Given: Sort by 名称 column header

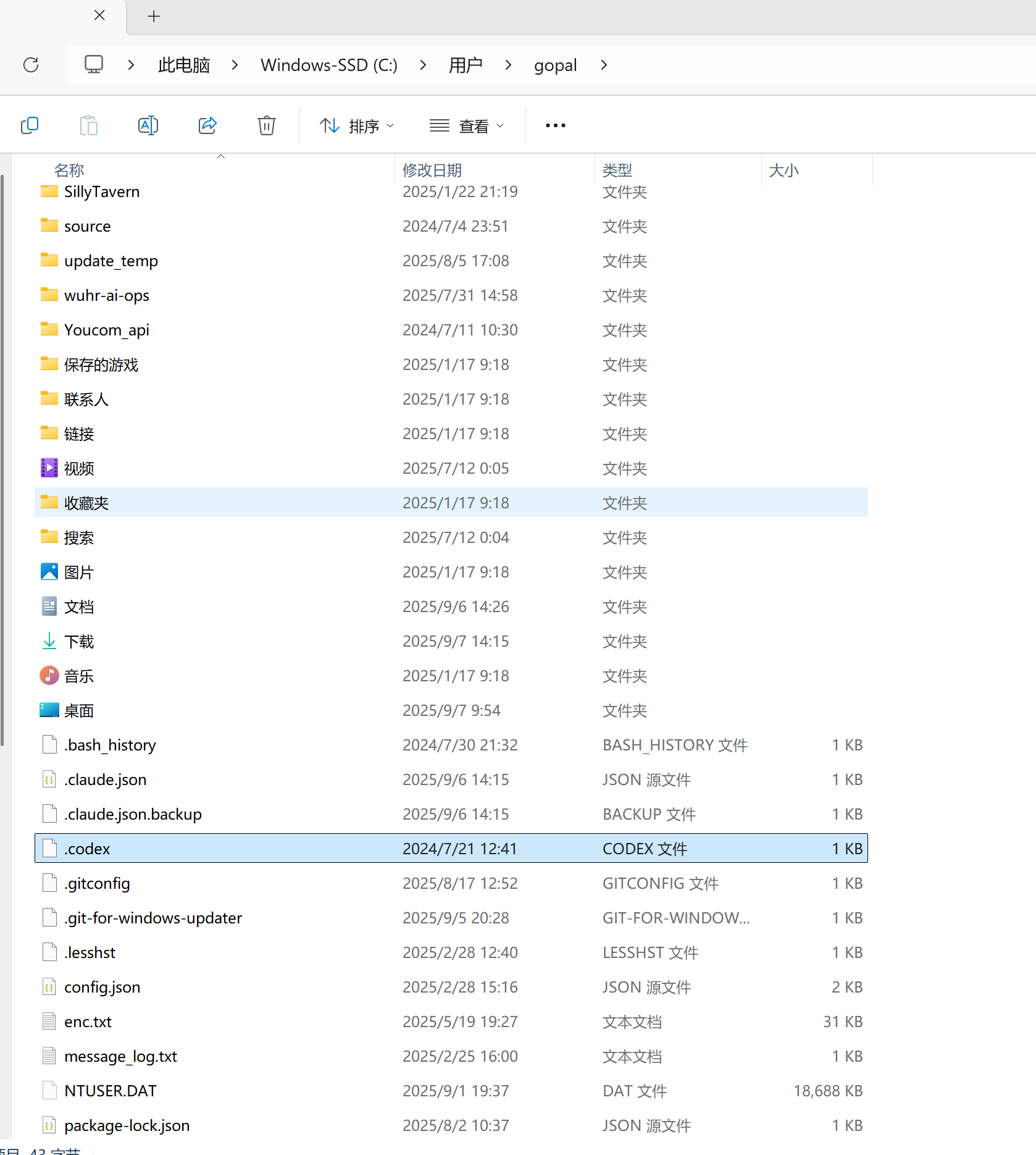Looking at the screenshot, I should [69, 170].
